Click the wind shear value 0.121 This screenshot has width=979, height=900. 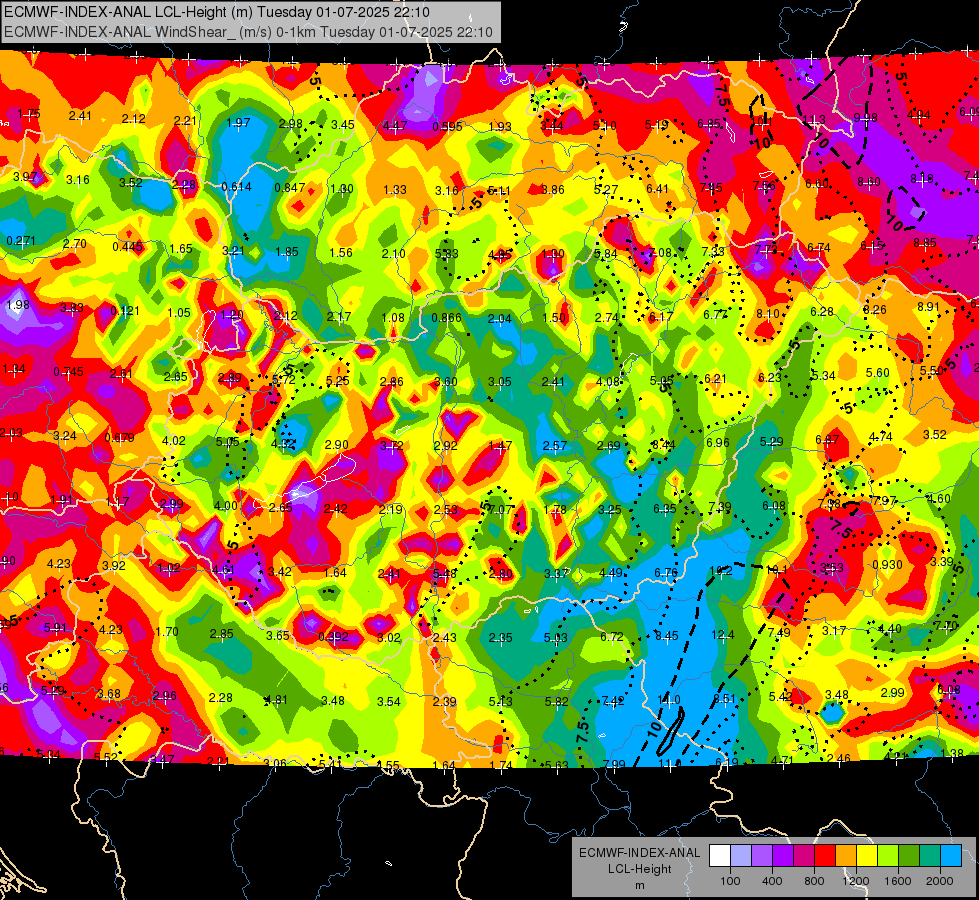(125, 311)
